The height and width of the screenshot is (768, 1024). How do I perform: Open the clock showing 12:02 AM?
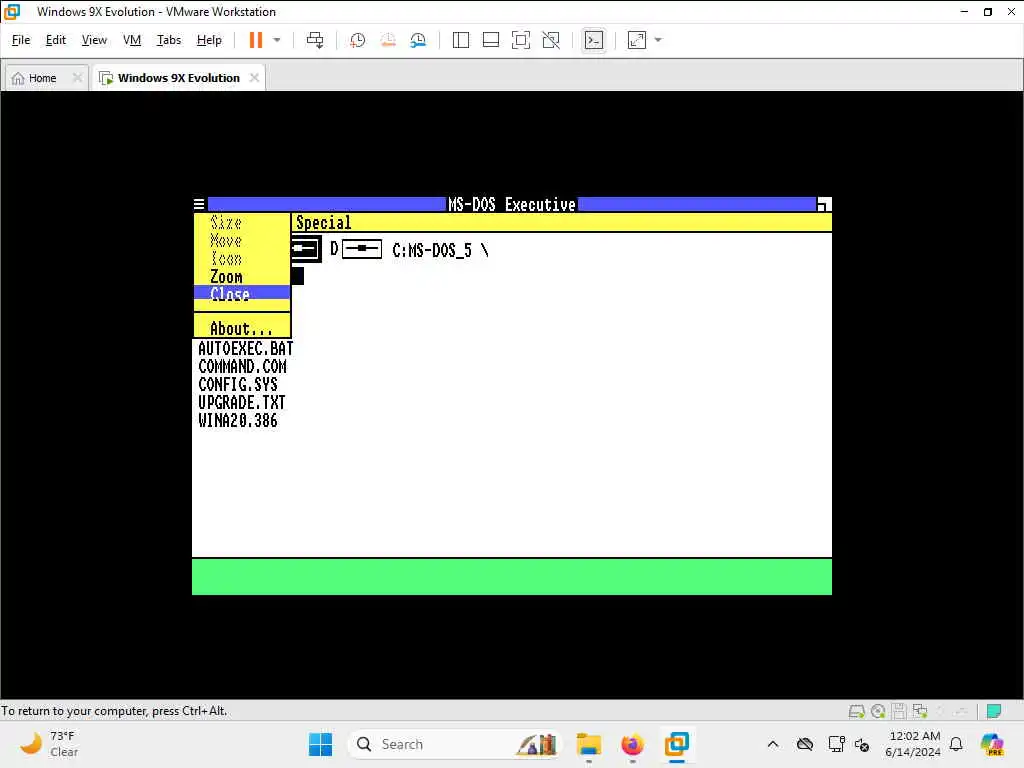[x=913, y=744]
